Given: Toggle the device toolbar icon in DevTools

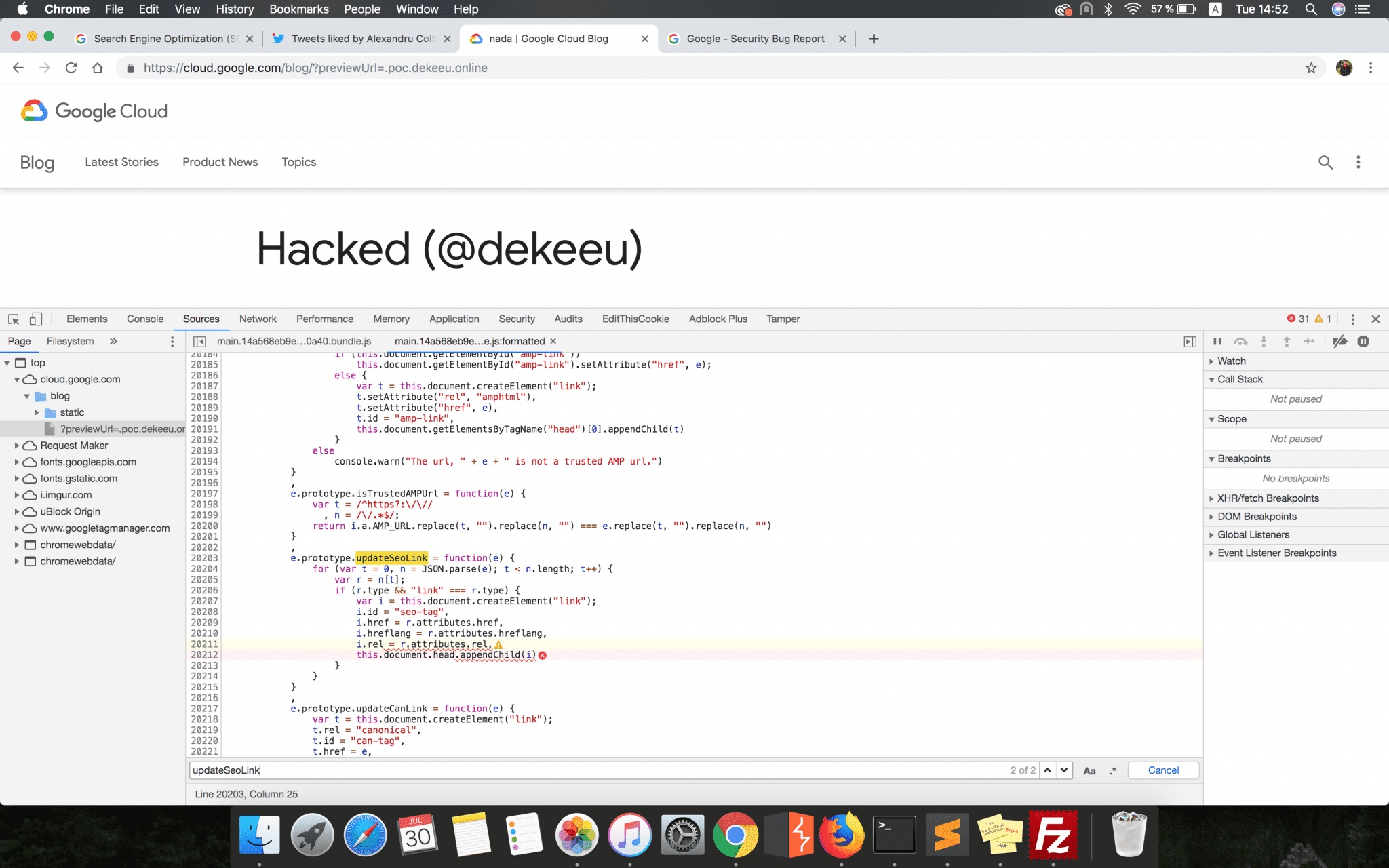Looking at the screenshot, I should (36, 319).
